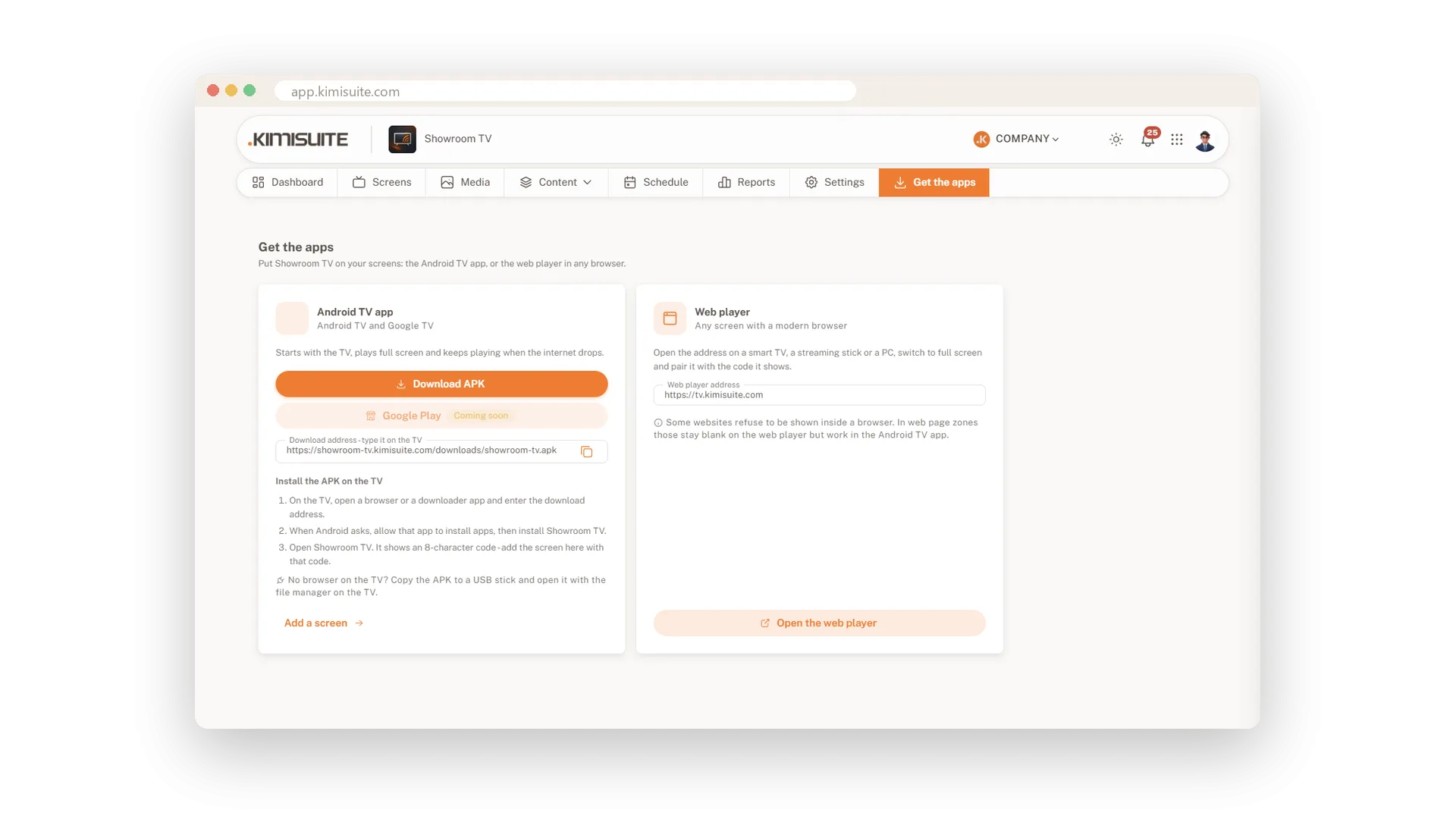1456x819 pixels.
Task: View the Reports tab
Action: coord(746,182)
